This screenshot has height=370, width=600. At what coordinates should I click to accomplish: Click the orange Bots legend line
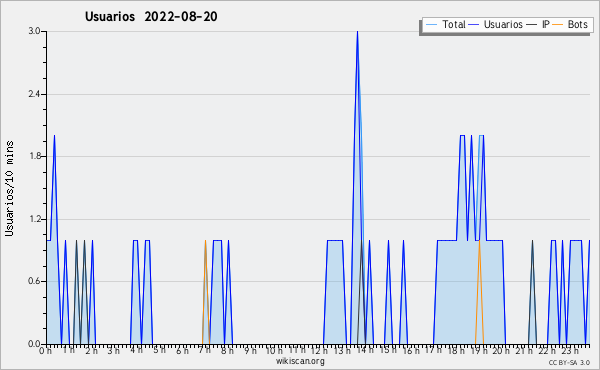[x=558, y=25]
